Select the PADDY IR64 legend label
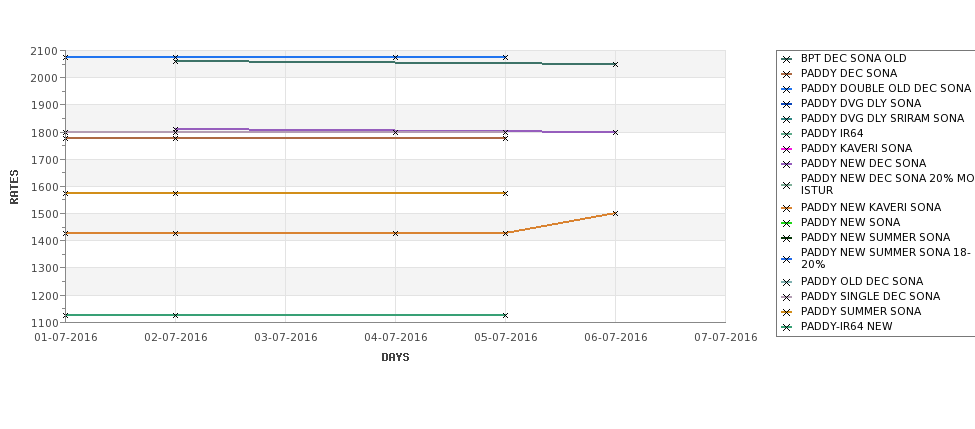 (832, 133)
